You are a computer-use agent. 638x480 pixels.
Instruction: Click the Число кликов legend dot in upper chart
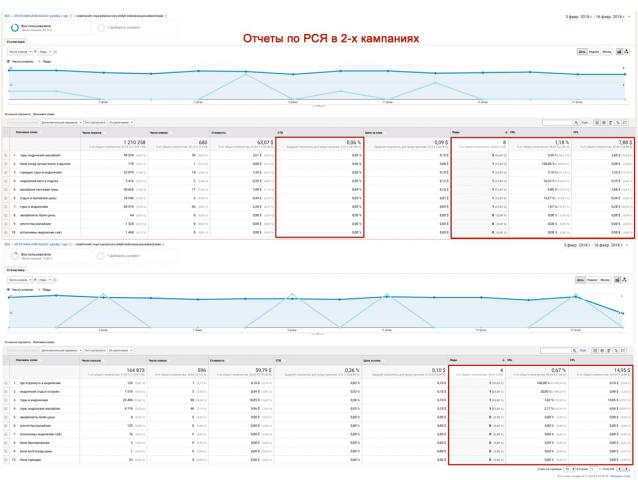pos(8,61)
